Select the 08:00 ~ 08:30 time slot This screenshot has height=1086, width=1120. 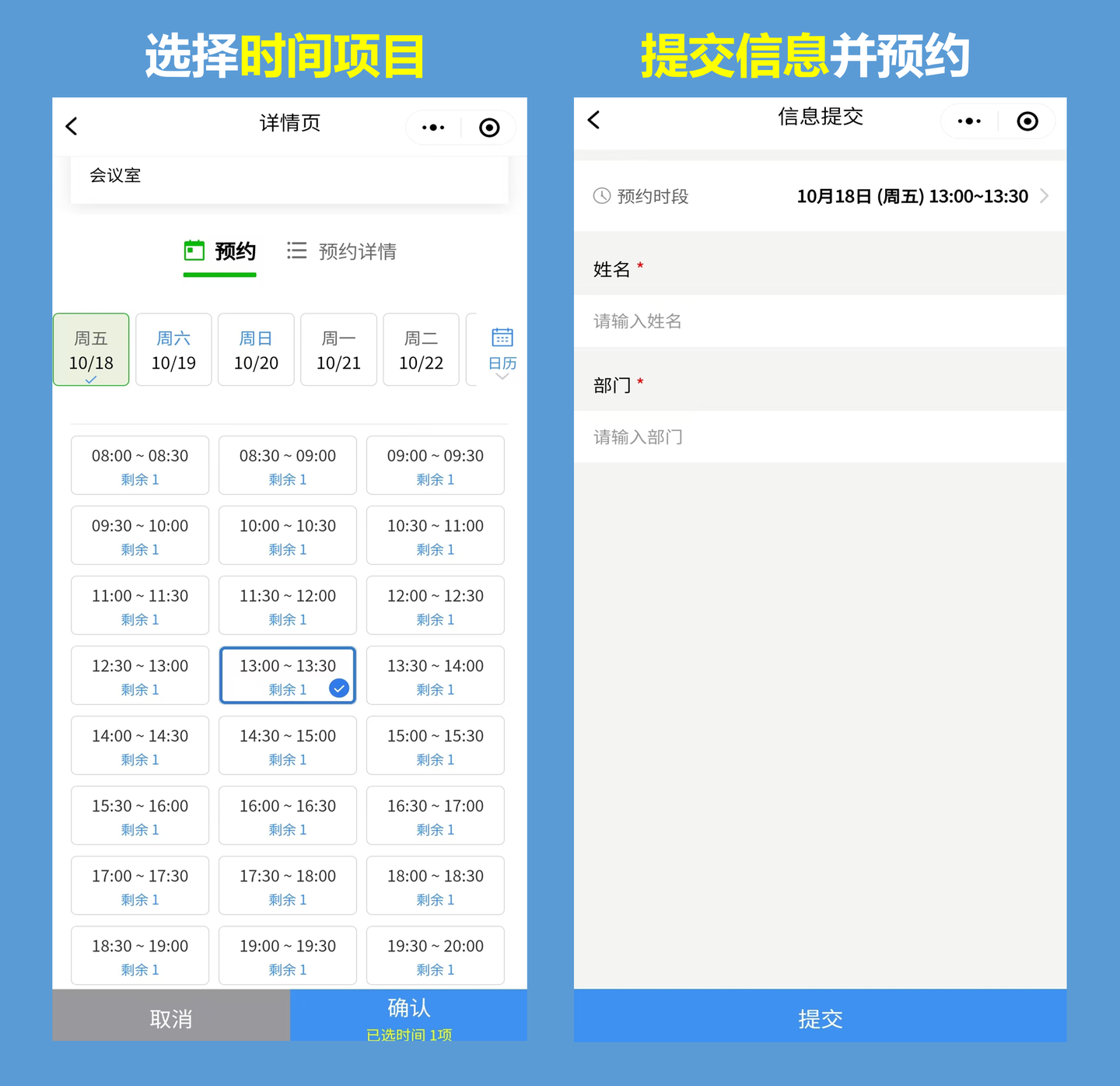140,465
